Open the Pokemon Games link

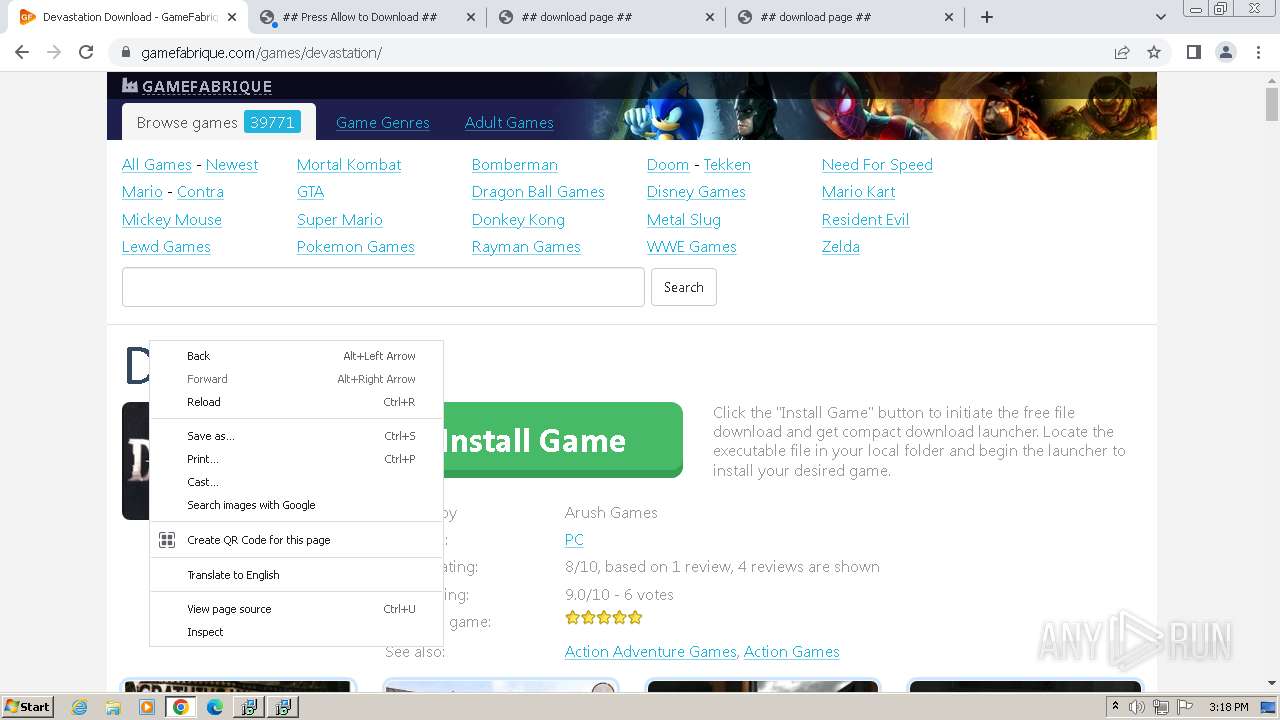coord(356,247)
